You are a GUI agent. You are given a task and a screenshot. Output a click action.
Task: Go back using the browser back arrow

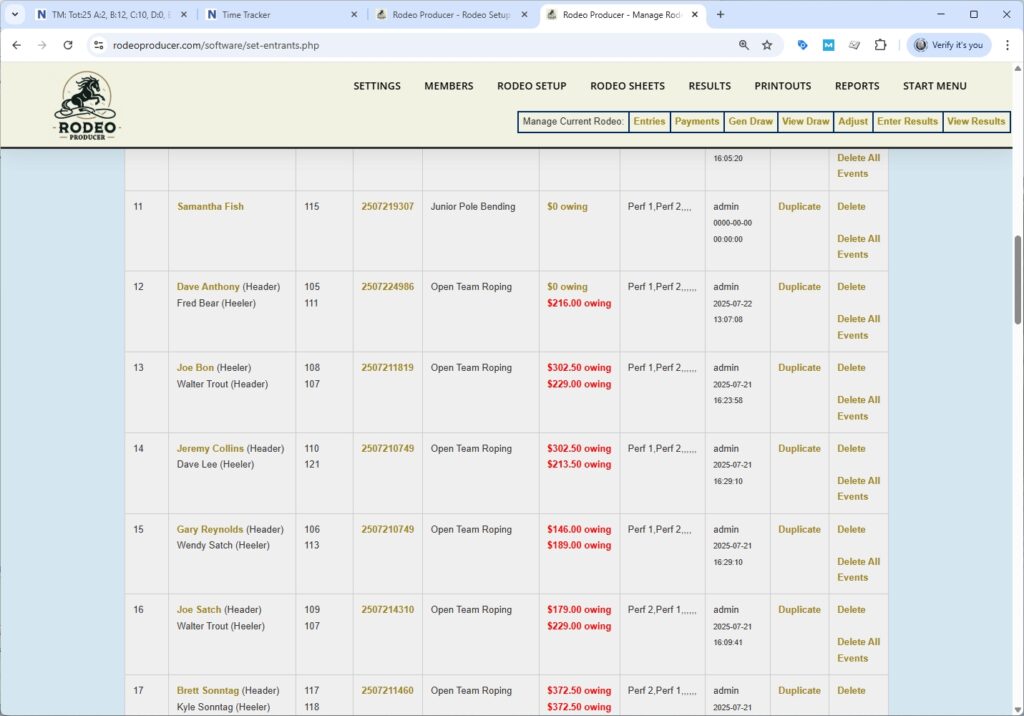[17, 45]
